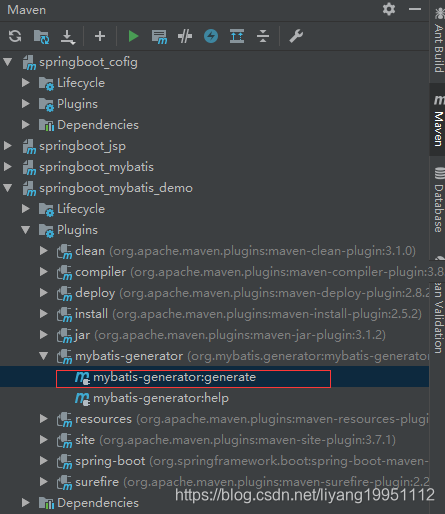445x514 pixels.
Task: Click Lifecycle folder icon under springboot_mybatis_demo
Action: coord(46,209)
